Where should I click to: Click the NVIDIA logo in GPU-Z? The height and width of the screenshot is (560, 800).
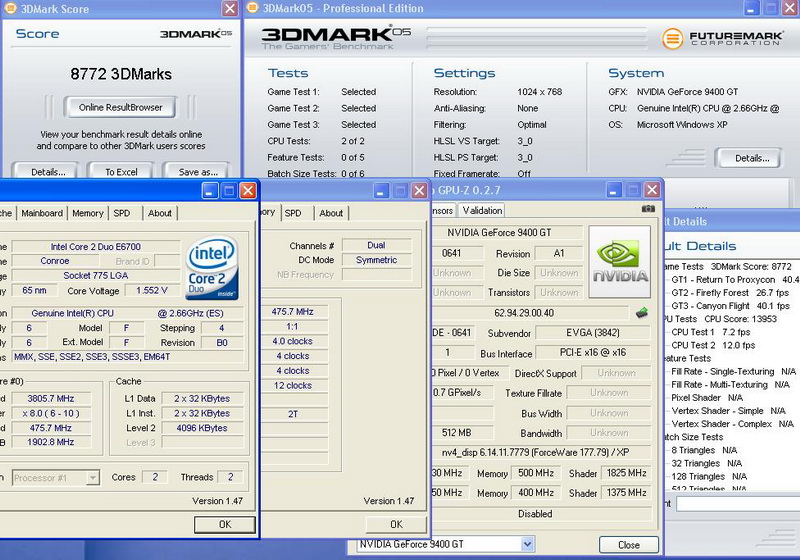pyautogui.click(x=620, y=262)
